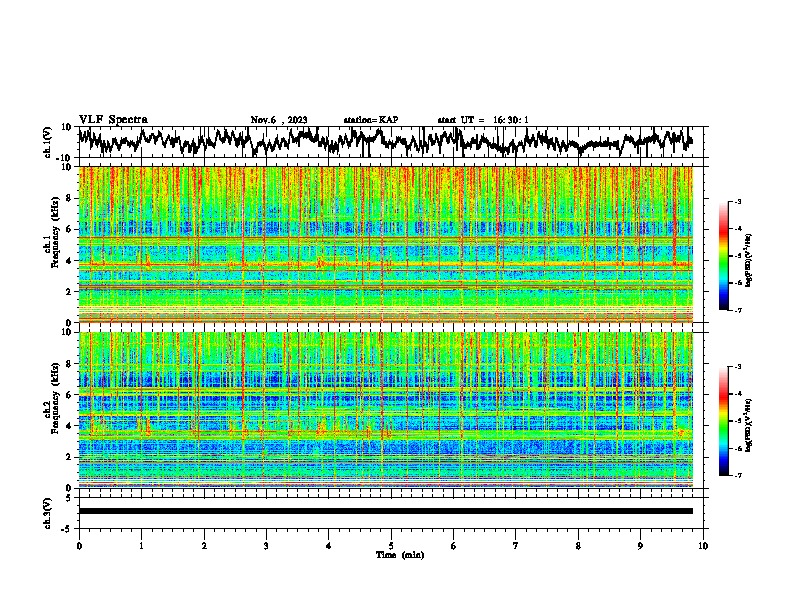Click the "-3" label on ch.2 color bar
The image size is (792, 612).
coord(737,367)
